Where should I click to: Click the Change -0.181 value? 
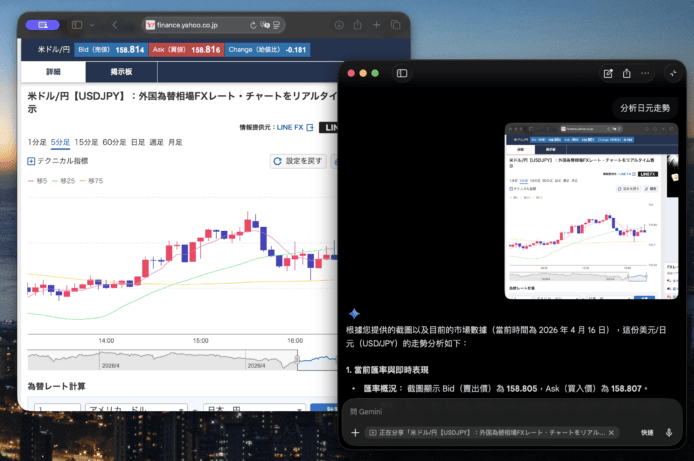coord(267,50)
